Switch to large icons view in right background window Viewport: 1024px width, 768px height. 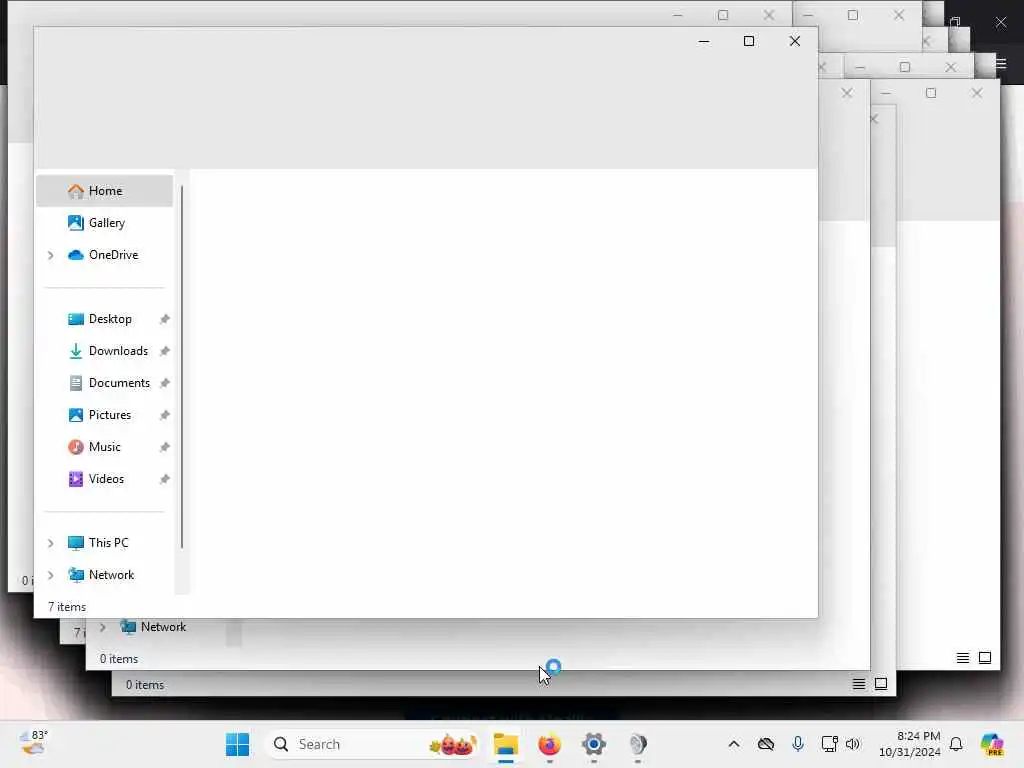985,658
